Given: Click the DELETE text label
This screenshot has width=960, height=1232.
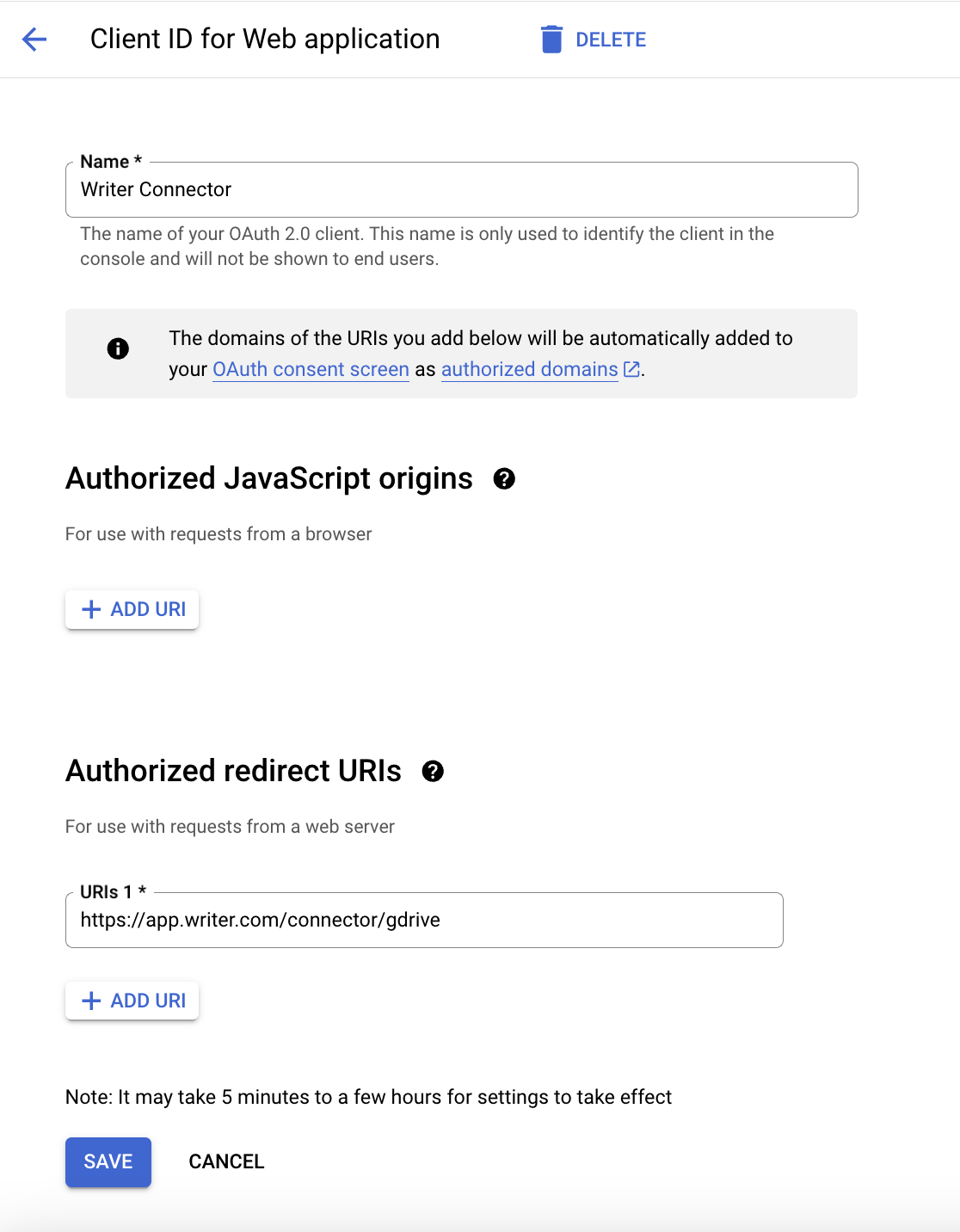Looking at the screenshot, I should (x=611, y=40).
